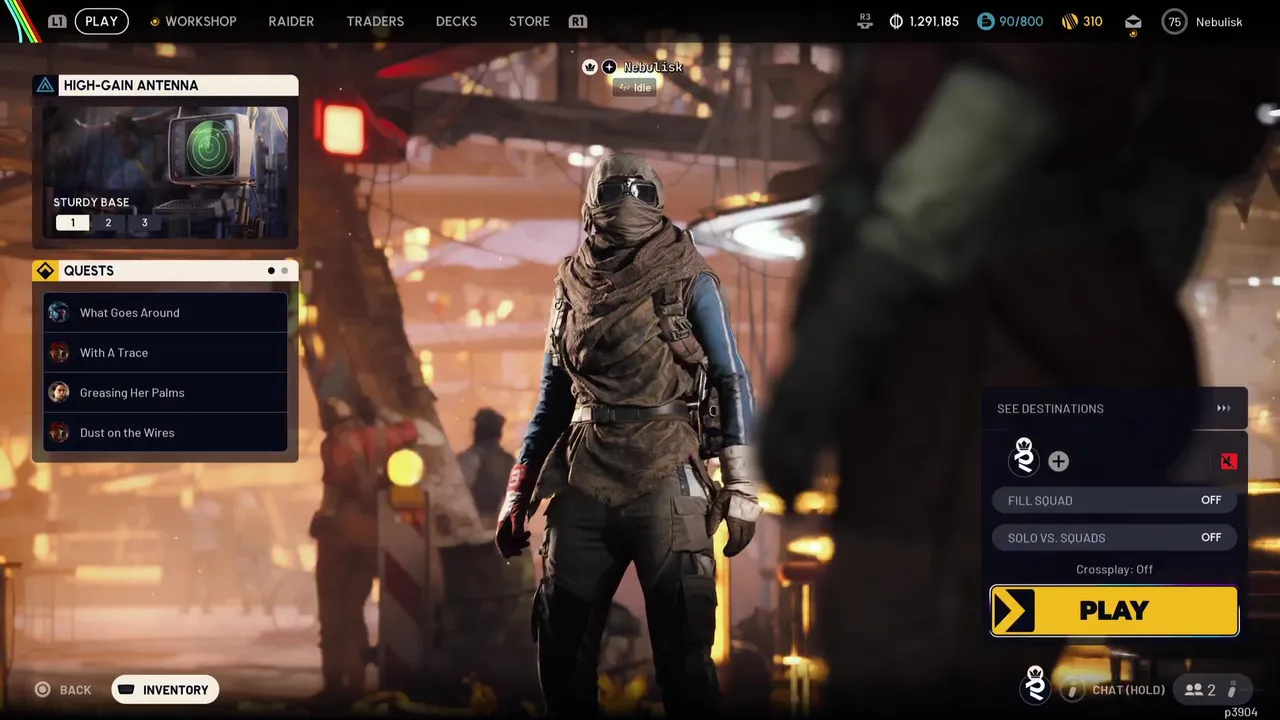1280x720 pixels.
Task: Click the crown leader icon above character
Action: (590, 67)
